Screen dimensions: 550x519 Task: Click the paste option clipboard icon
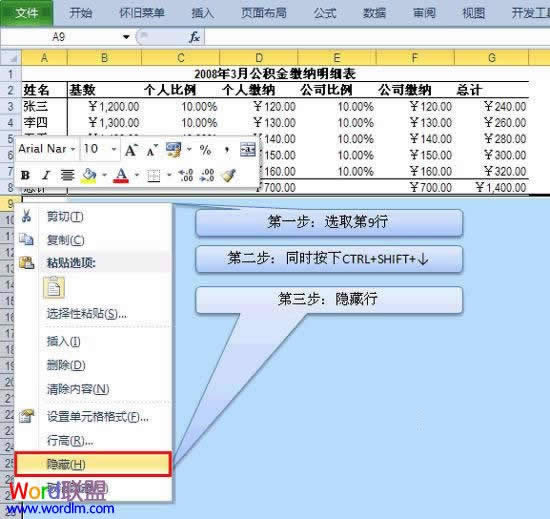pos(54,288)
